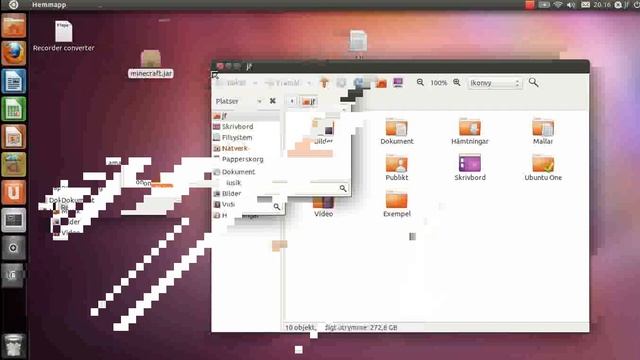
Task: Click the path bar left scroll arrow
Action: [x=292, y=101]
